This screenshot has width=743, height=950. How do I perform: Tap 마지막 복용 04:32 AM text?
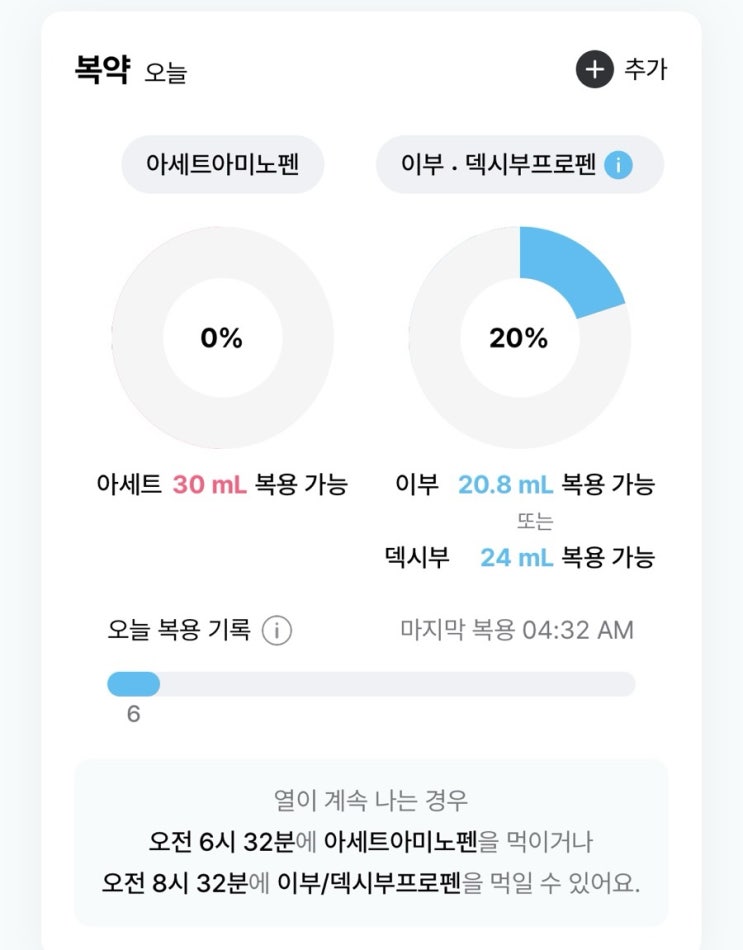pos(517,630)
